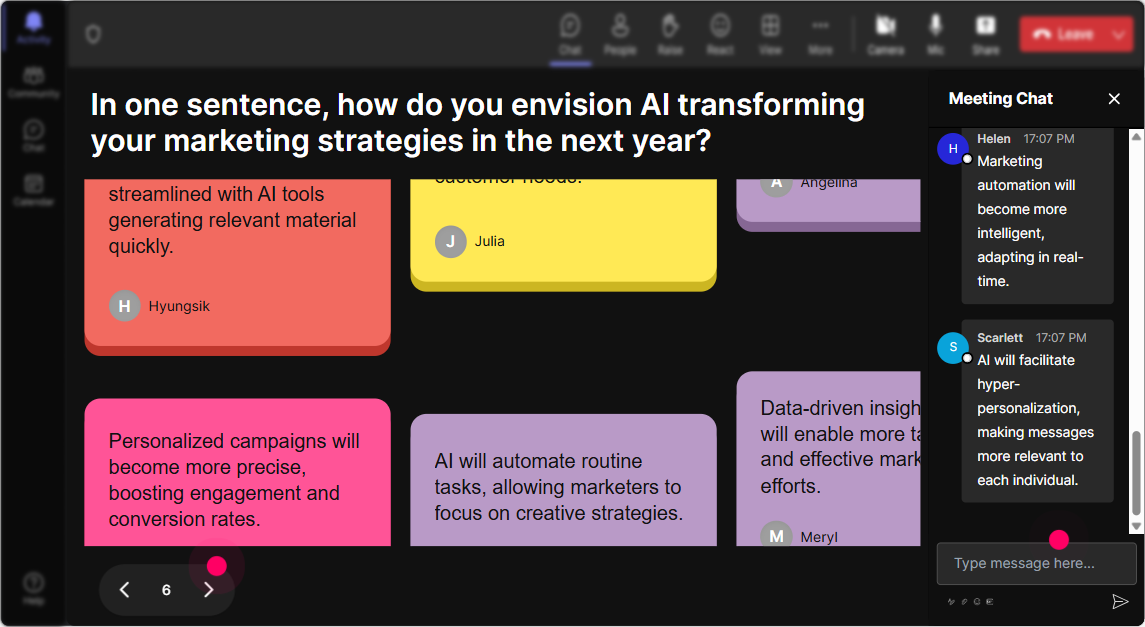Select the name Angelina on the purple card
This screenshot has height=627, width=1145.
pos(829,183)
